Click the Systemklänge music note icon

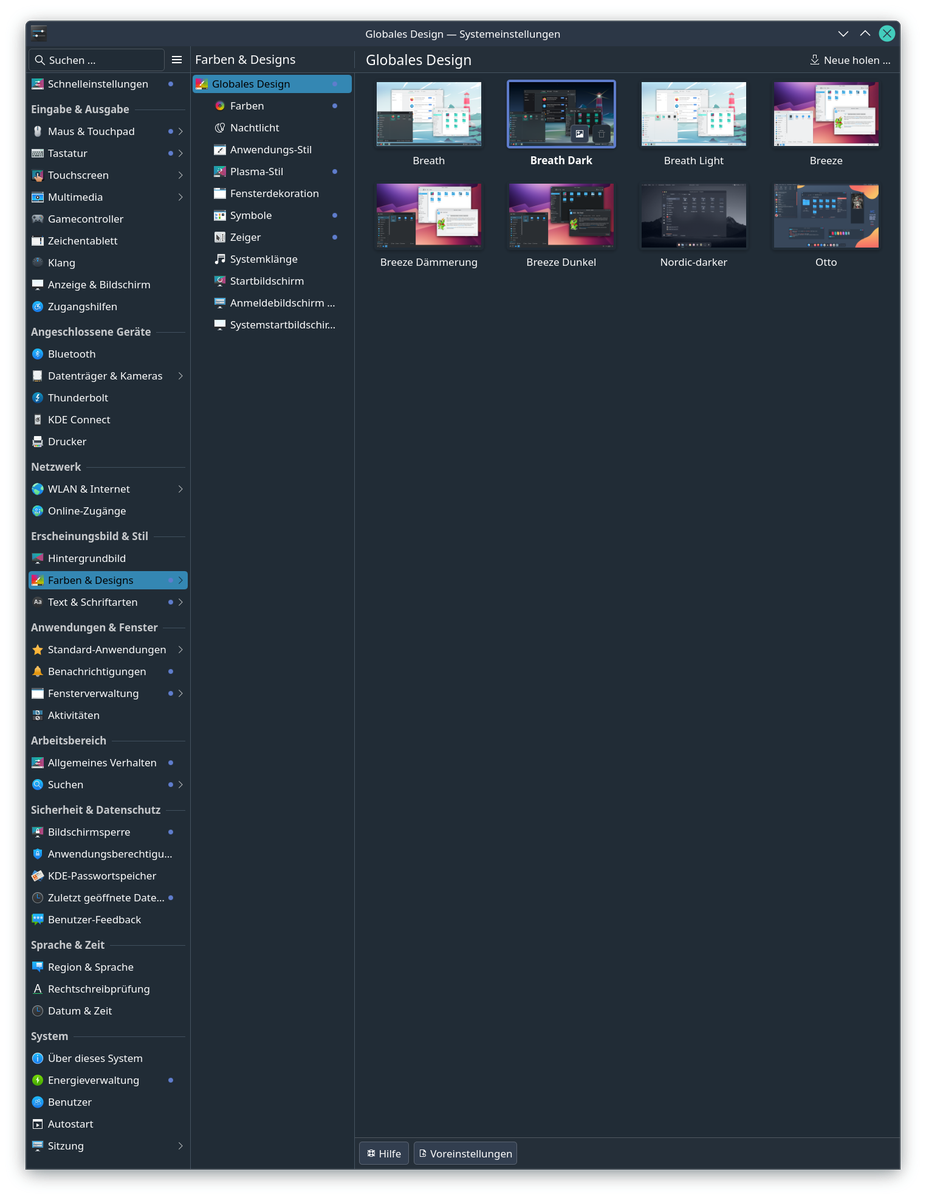[x=220, y=259]
